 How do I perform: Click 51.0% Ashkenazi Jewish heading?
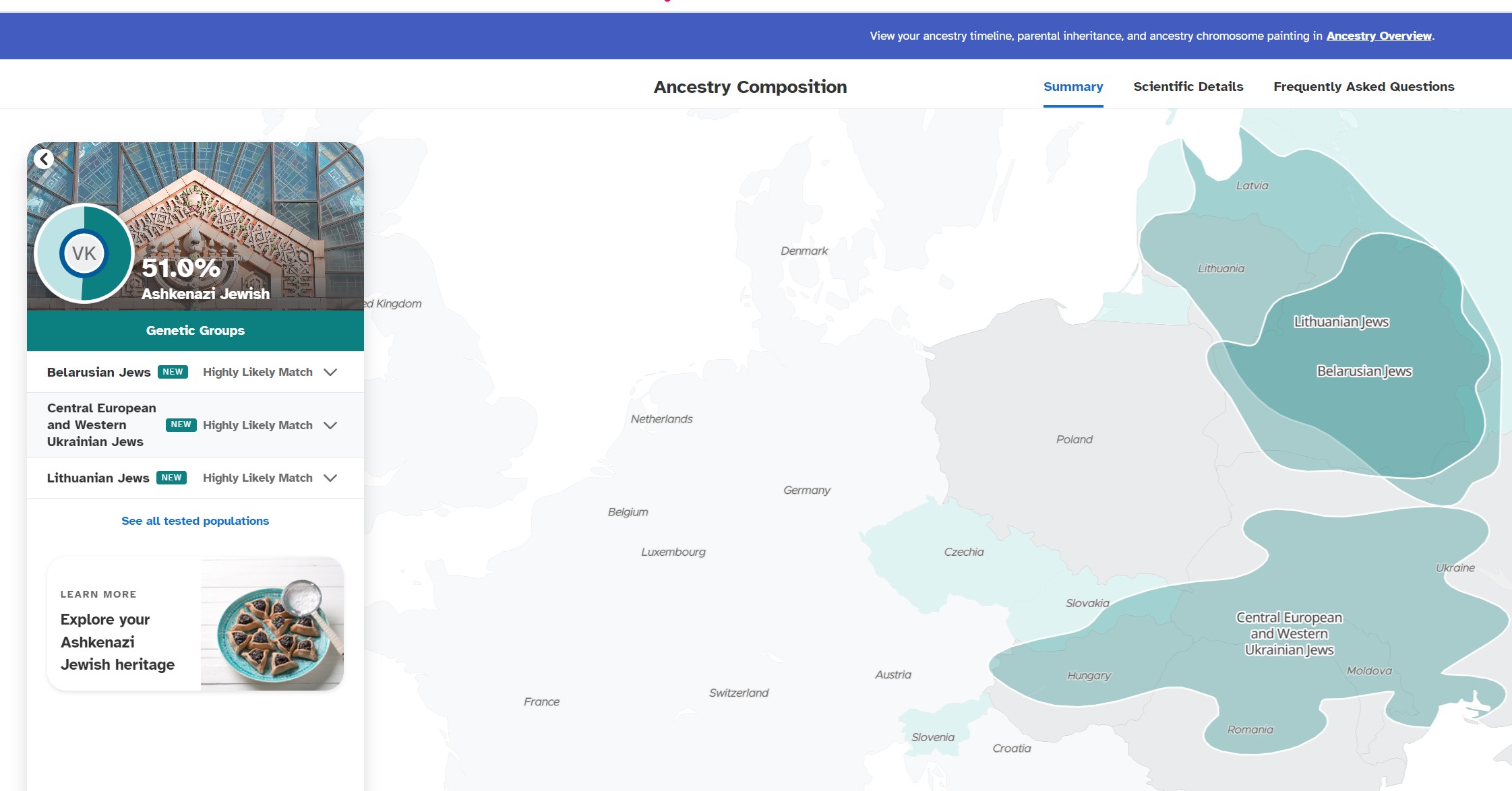pyautogui.click(x=206, y=278)
